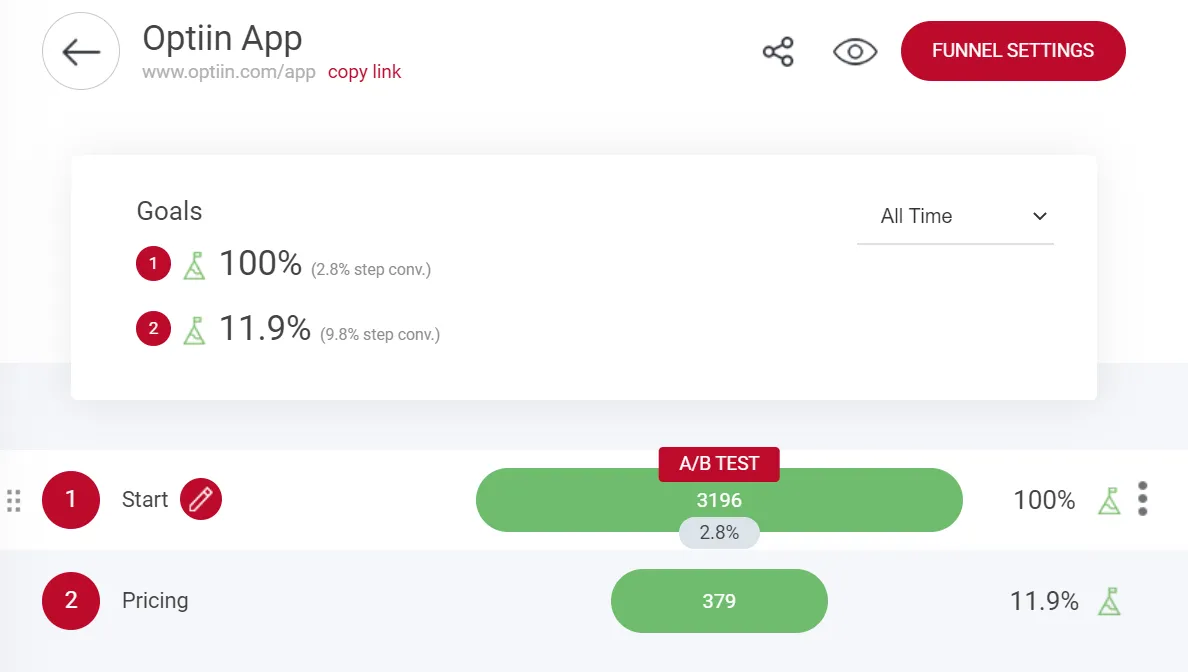Click the goal flask icon beside 100%

1108,500
